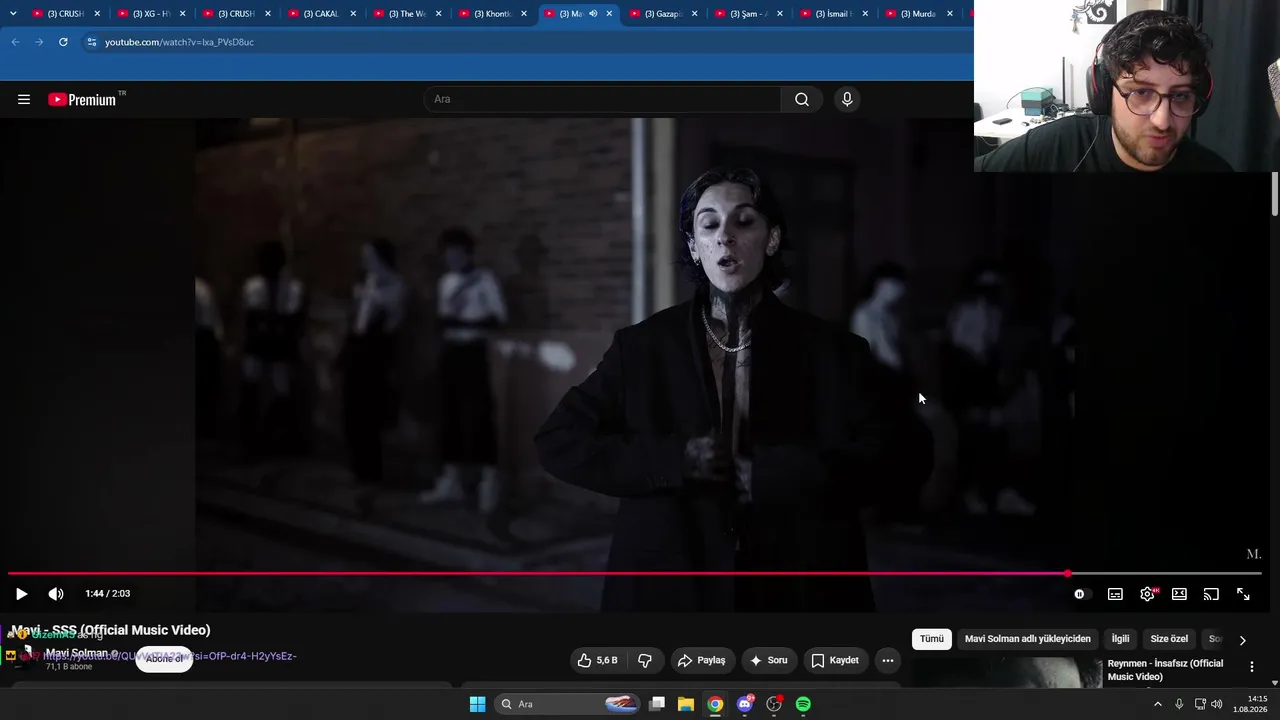Share the video via Paylaş button
This screenshot has width=1280, height=720.
[701, 660]
